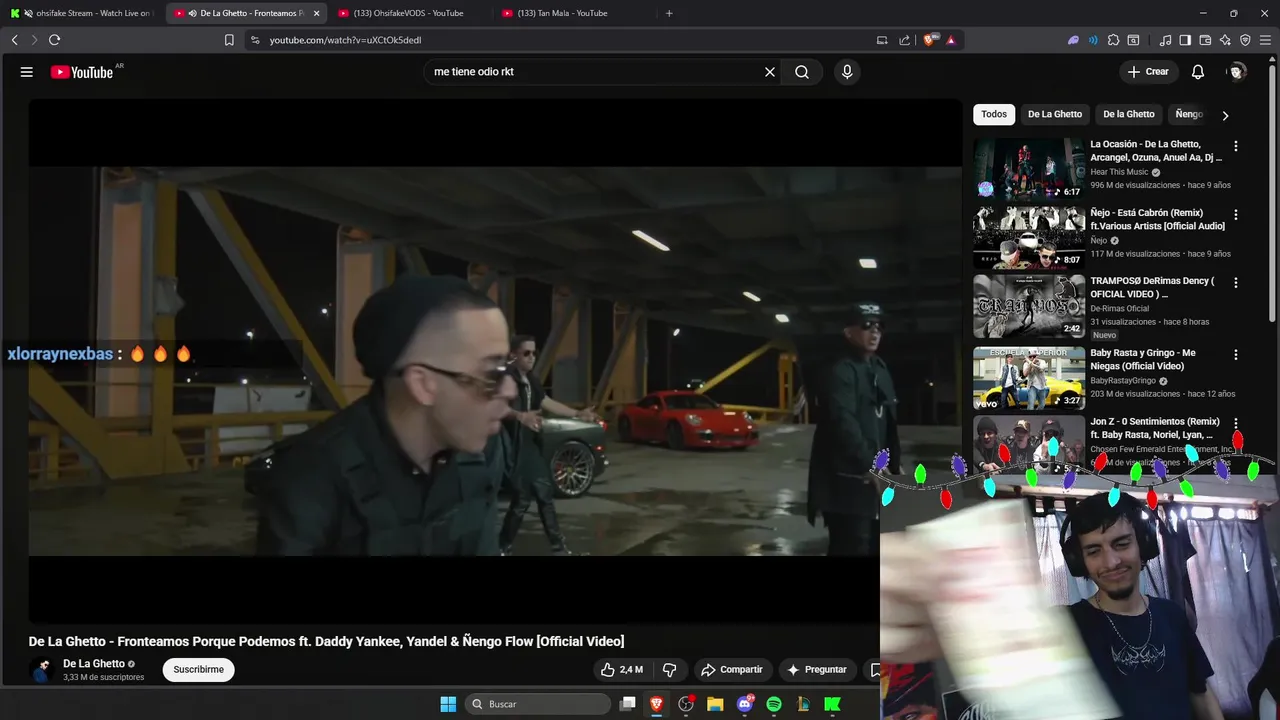1280x720 pixels.
Task: Open Task View in the taskbar
Action: coord(627,704)
